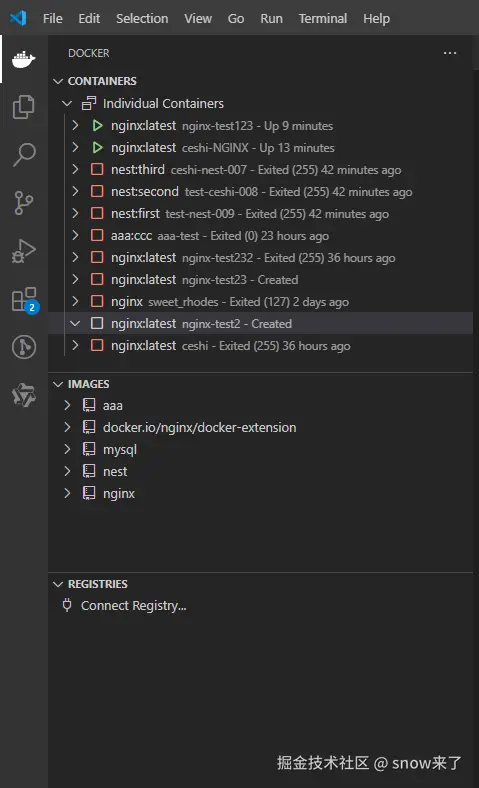
Task: Click the Connect Registry plug icon
Action: pyautogui.click(x=67, y=605)
